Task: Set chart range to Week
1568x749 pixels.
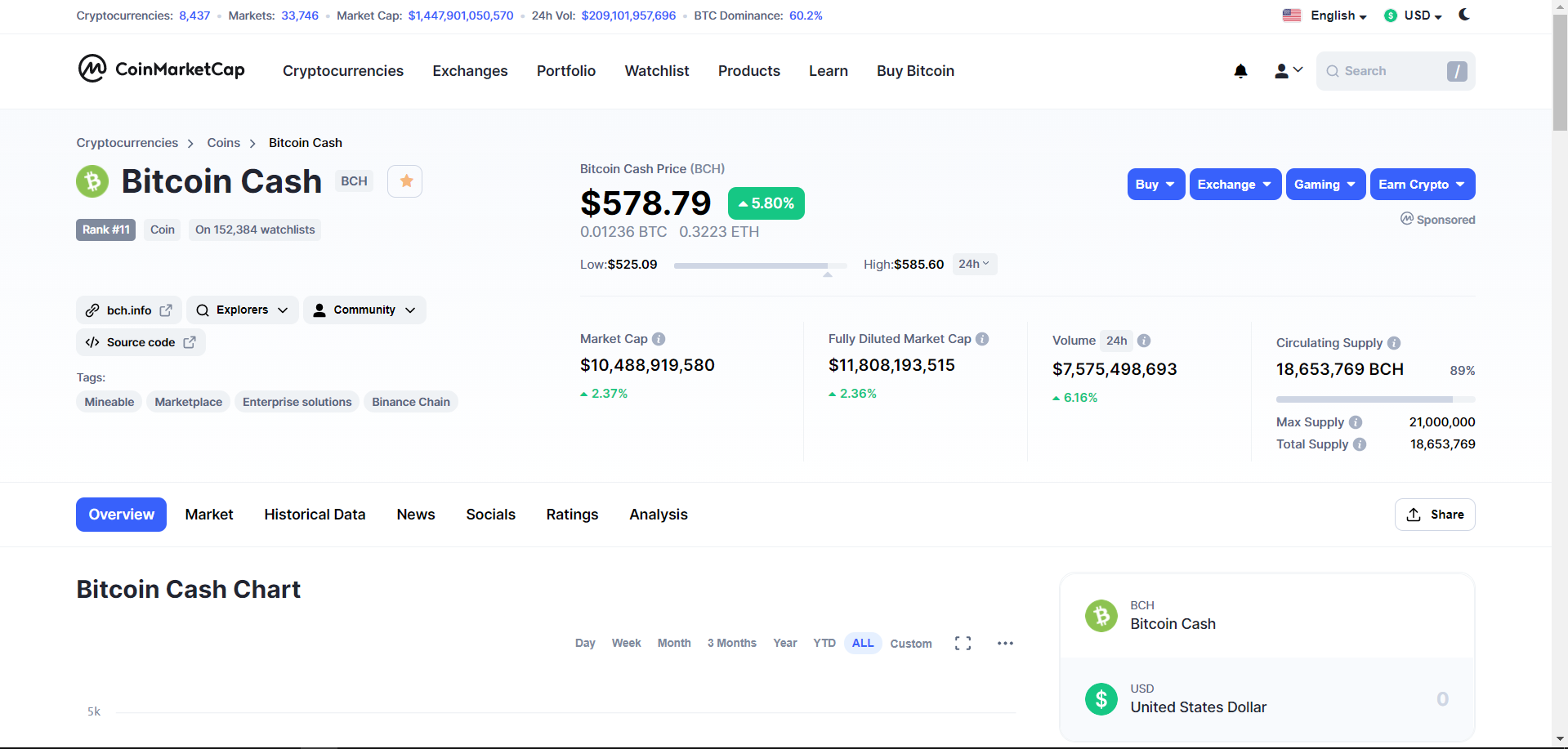Action: point(626,644)
